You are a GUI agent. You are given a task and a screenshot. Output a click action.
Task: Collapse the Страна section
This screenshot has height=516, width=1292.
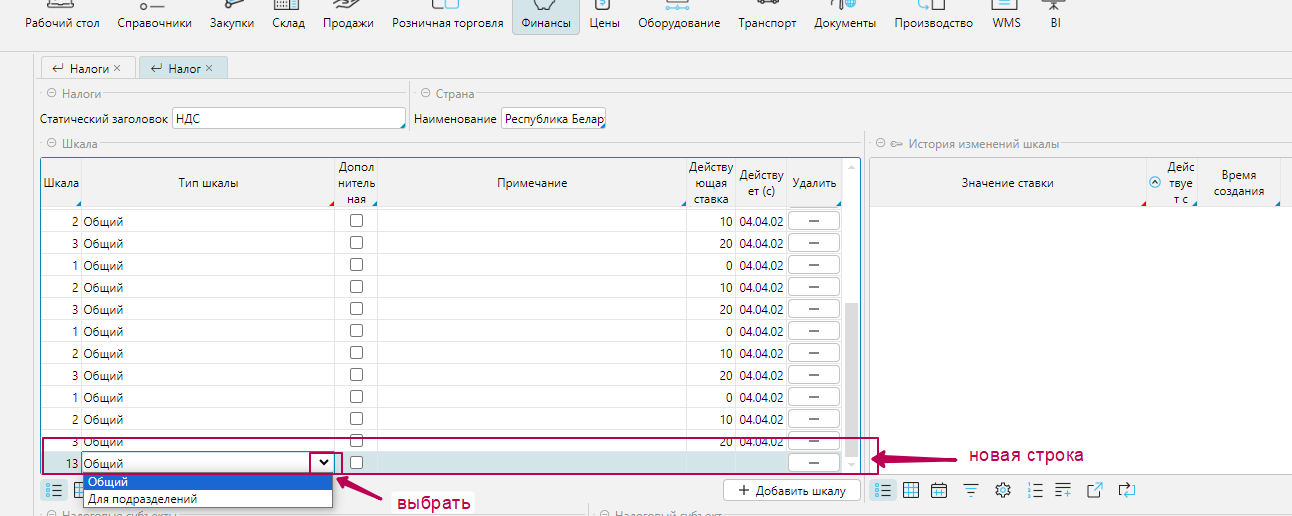tap(425, 94)
